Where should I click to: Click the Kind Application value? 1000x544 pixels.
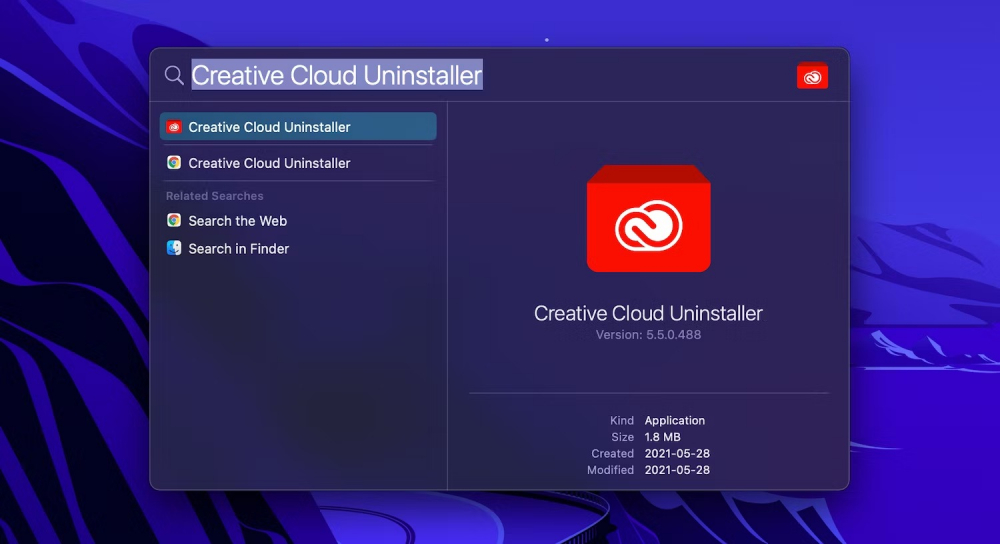[674, 421]
